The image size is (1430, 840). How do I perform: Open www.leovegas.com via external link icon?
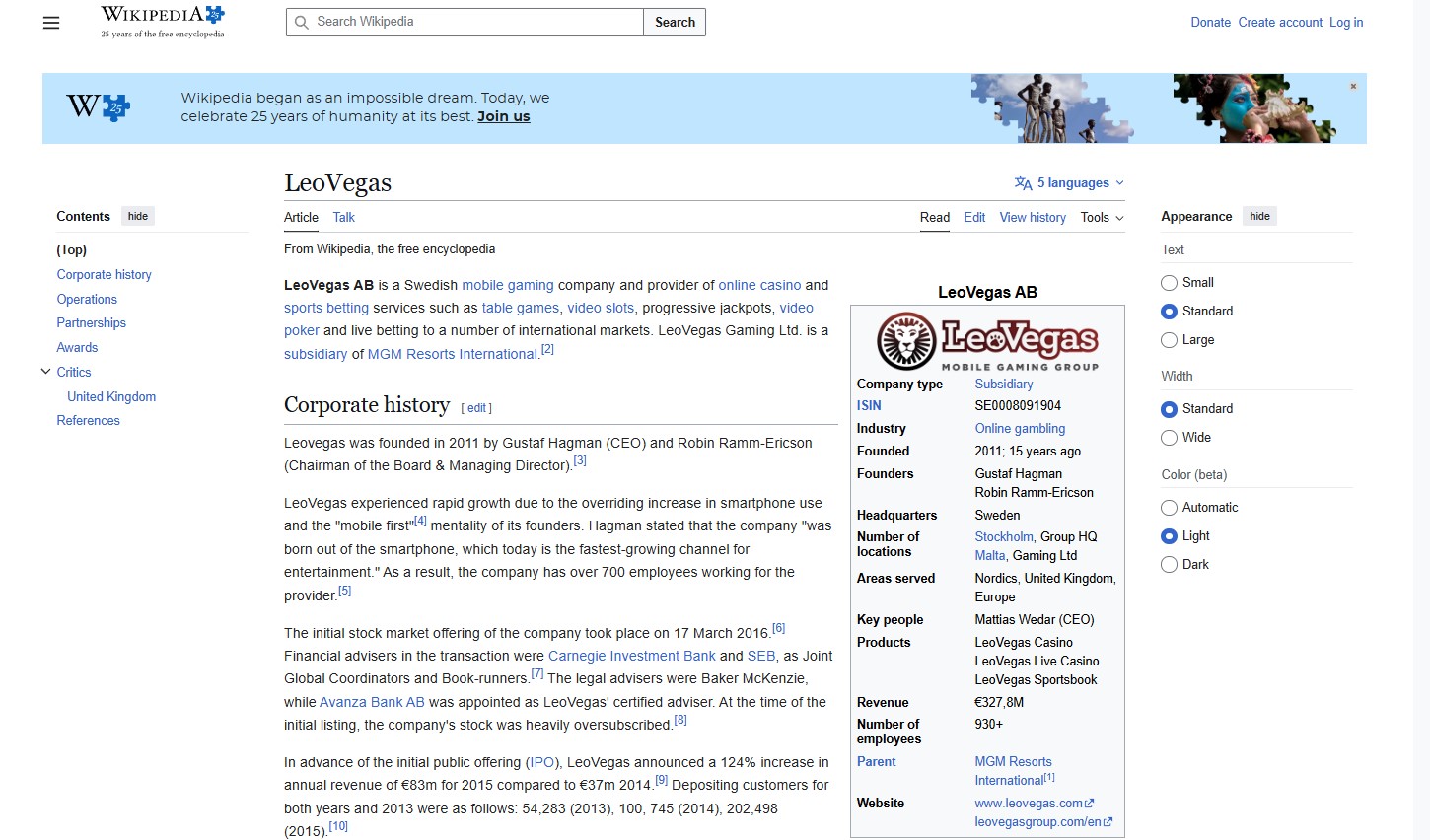pyautogui.click(x=1090, y=803)
